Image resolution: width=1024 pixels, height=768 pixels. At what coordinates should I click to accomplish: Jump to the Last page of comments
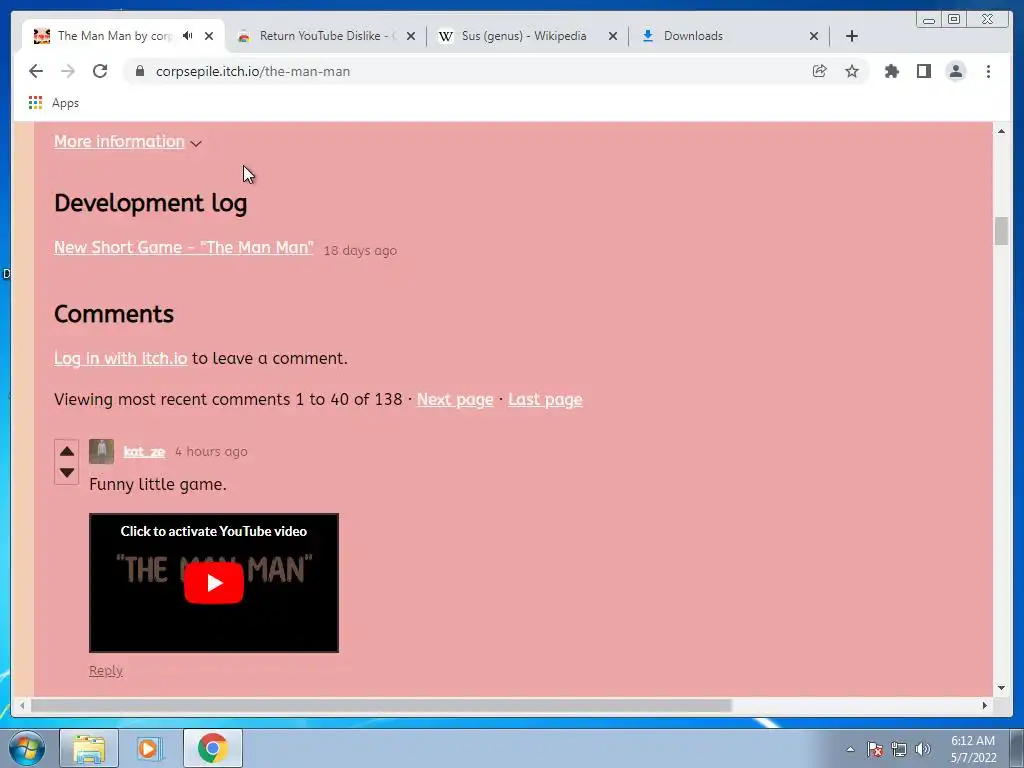(545, 400)
